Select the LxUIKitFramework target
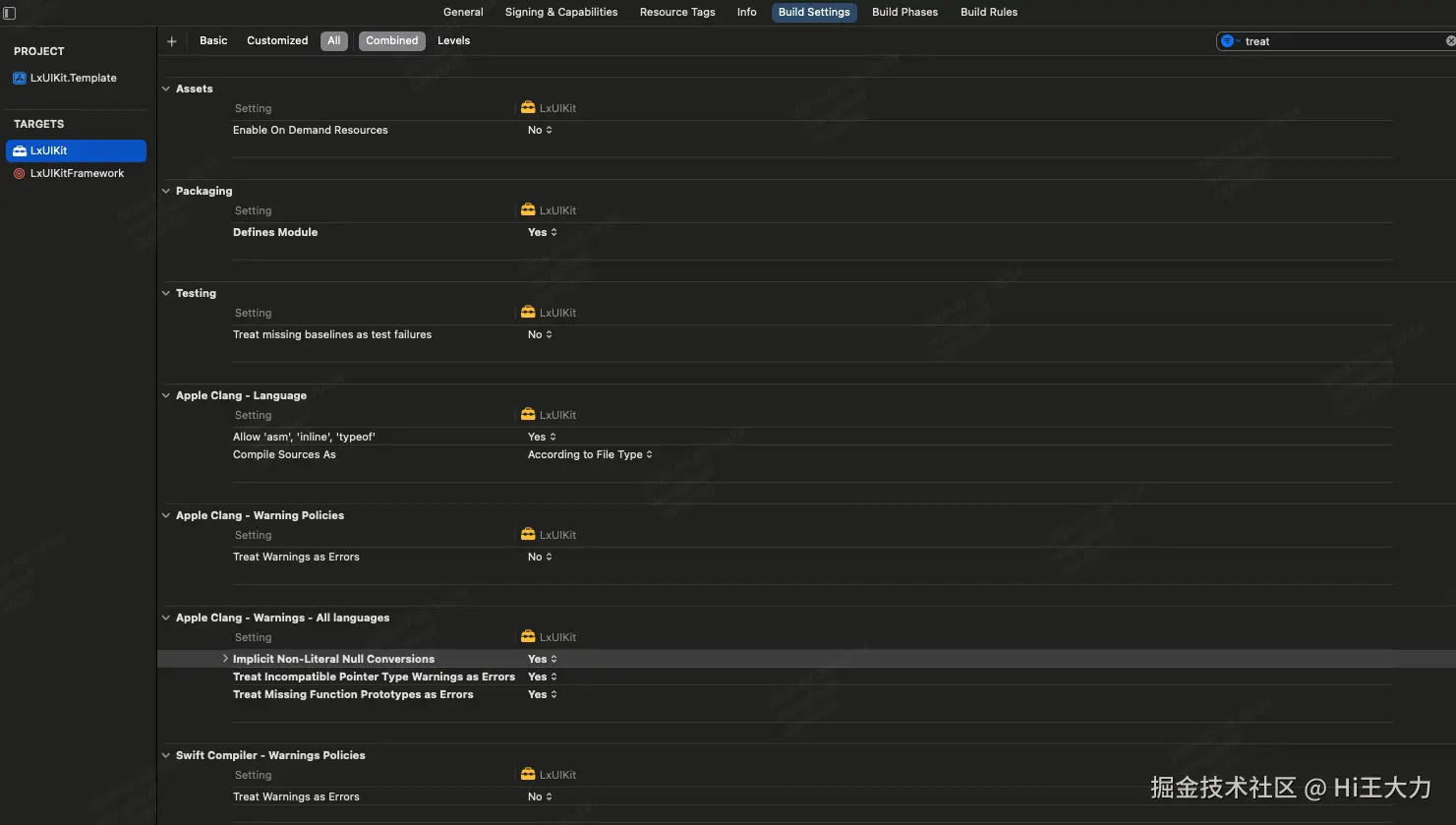Viewport: 1456px width, 825px height. point(76,173)
